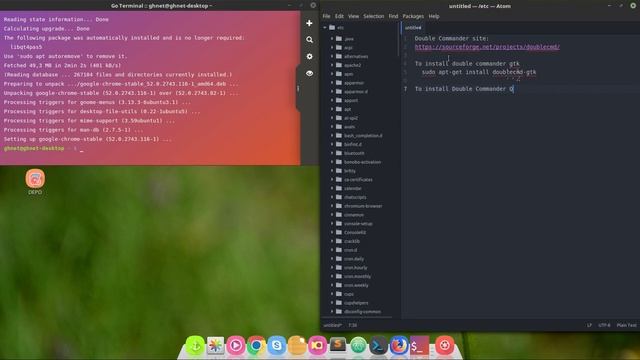Open the purple $_ terminal in dock
Viewport: 640px width, 360px height.
420,345
